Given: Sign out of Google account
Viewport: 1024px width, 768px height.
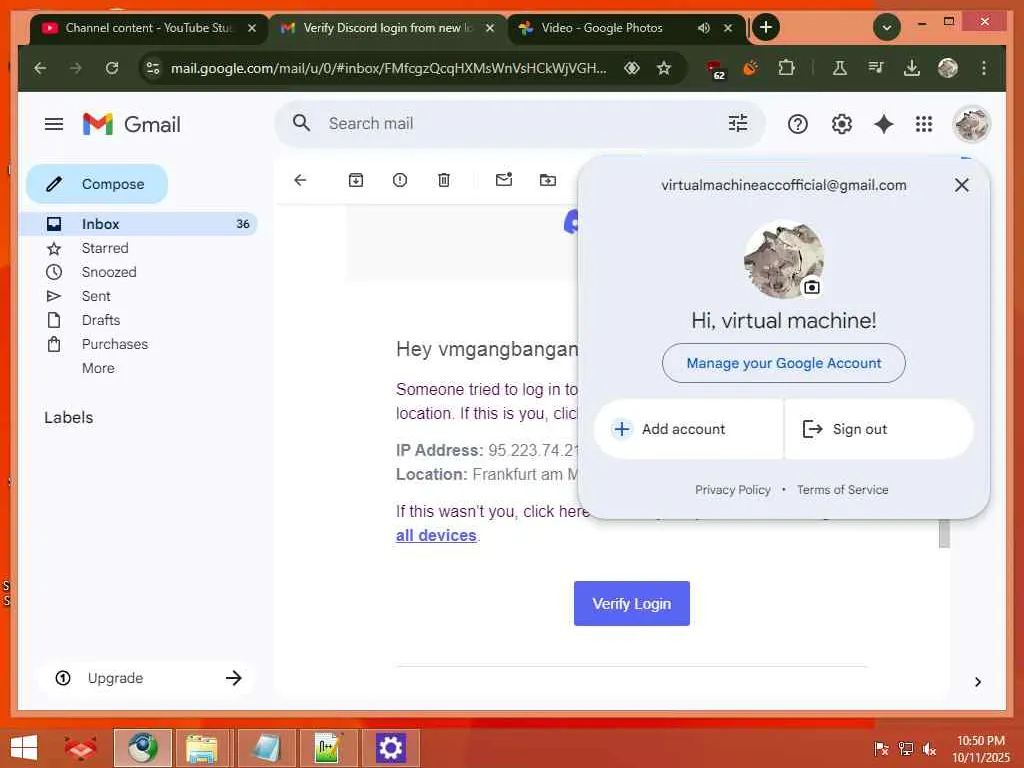Looking at the screenshot, I should pos(879,429).
